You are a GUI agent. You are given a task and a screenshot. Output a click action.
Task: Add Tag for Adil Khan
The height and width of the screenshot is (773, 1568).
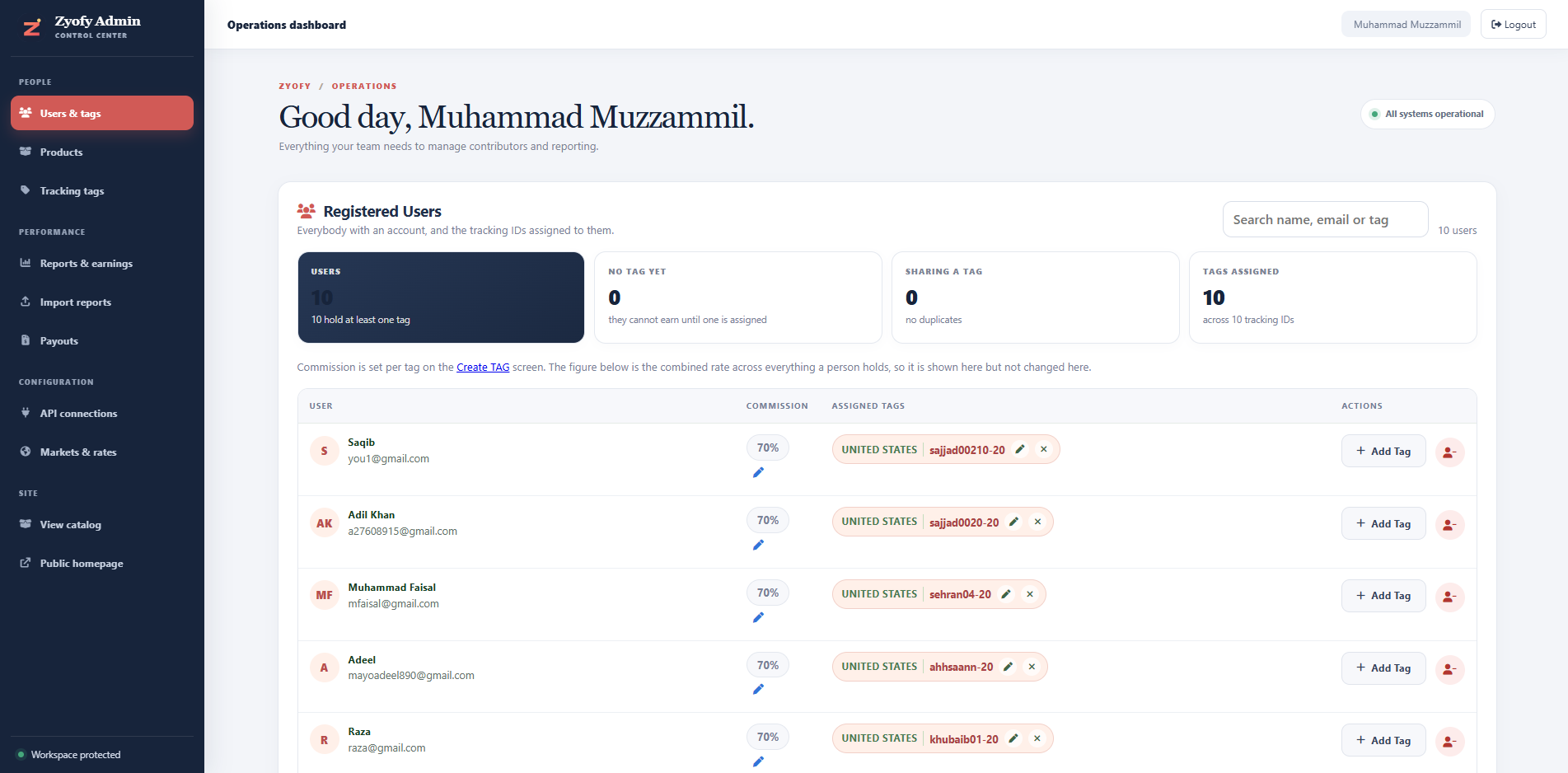[1383, 523]
